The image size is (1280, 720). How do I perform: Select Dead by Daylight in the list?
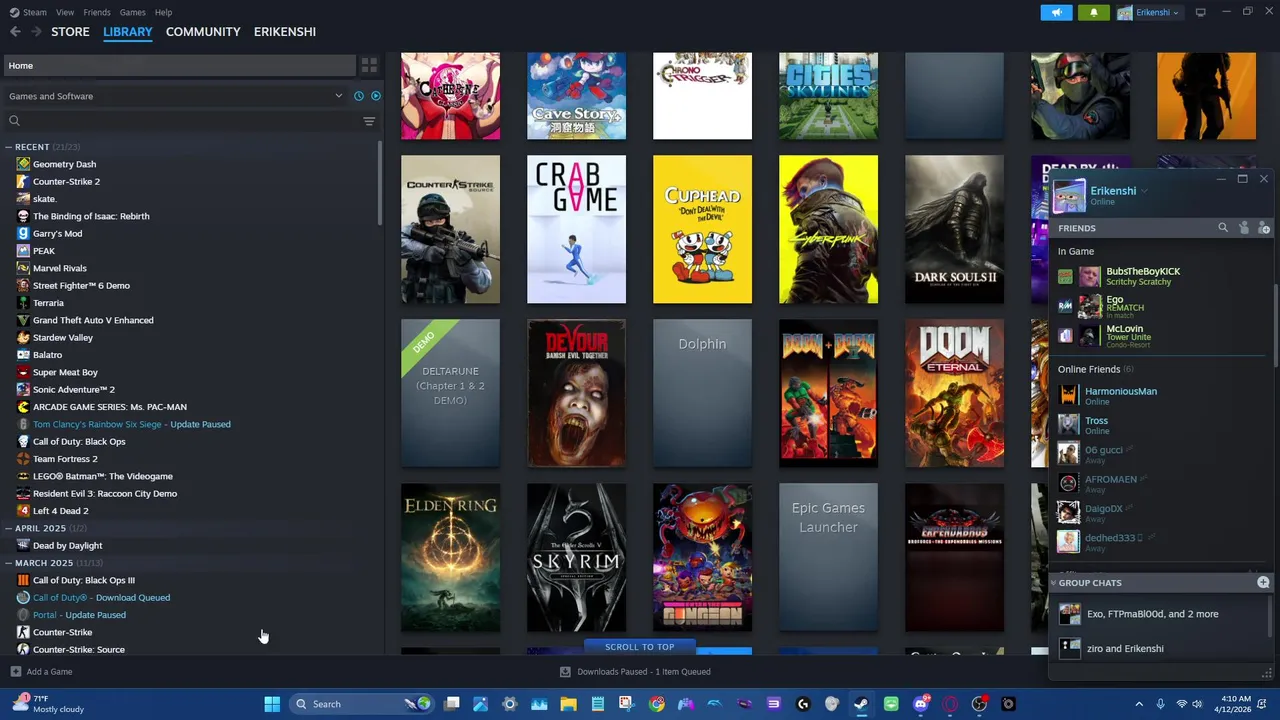point(67,546)
